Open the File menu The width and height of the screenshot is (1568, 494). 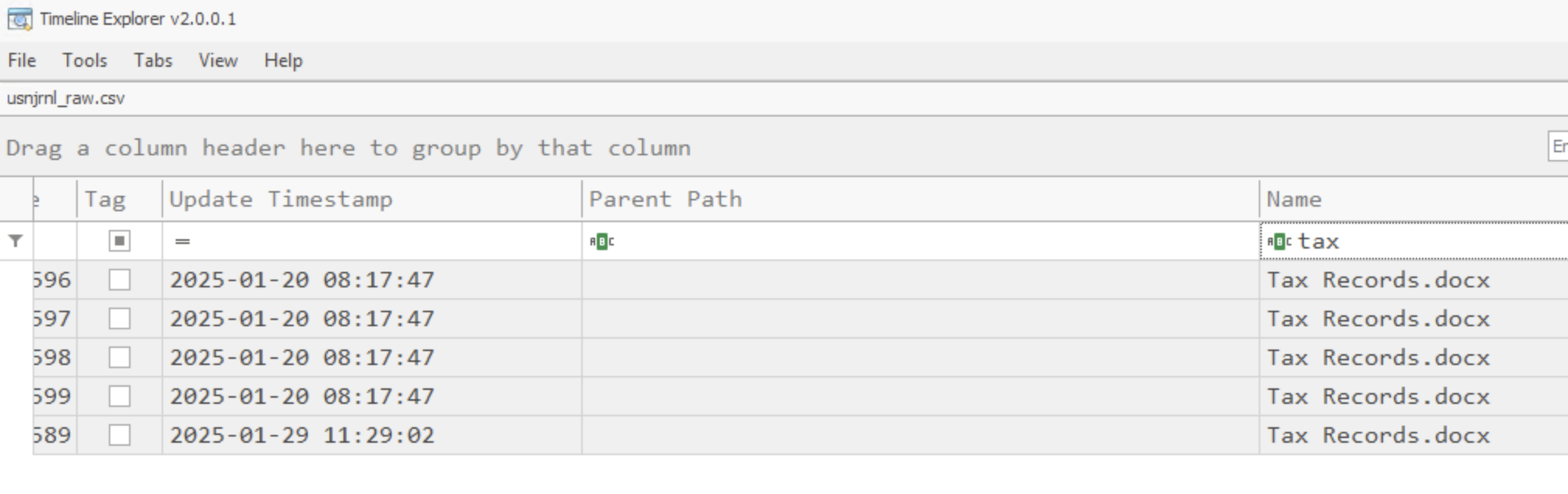click(x=21, y=61)
